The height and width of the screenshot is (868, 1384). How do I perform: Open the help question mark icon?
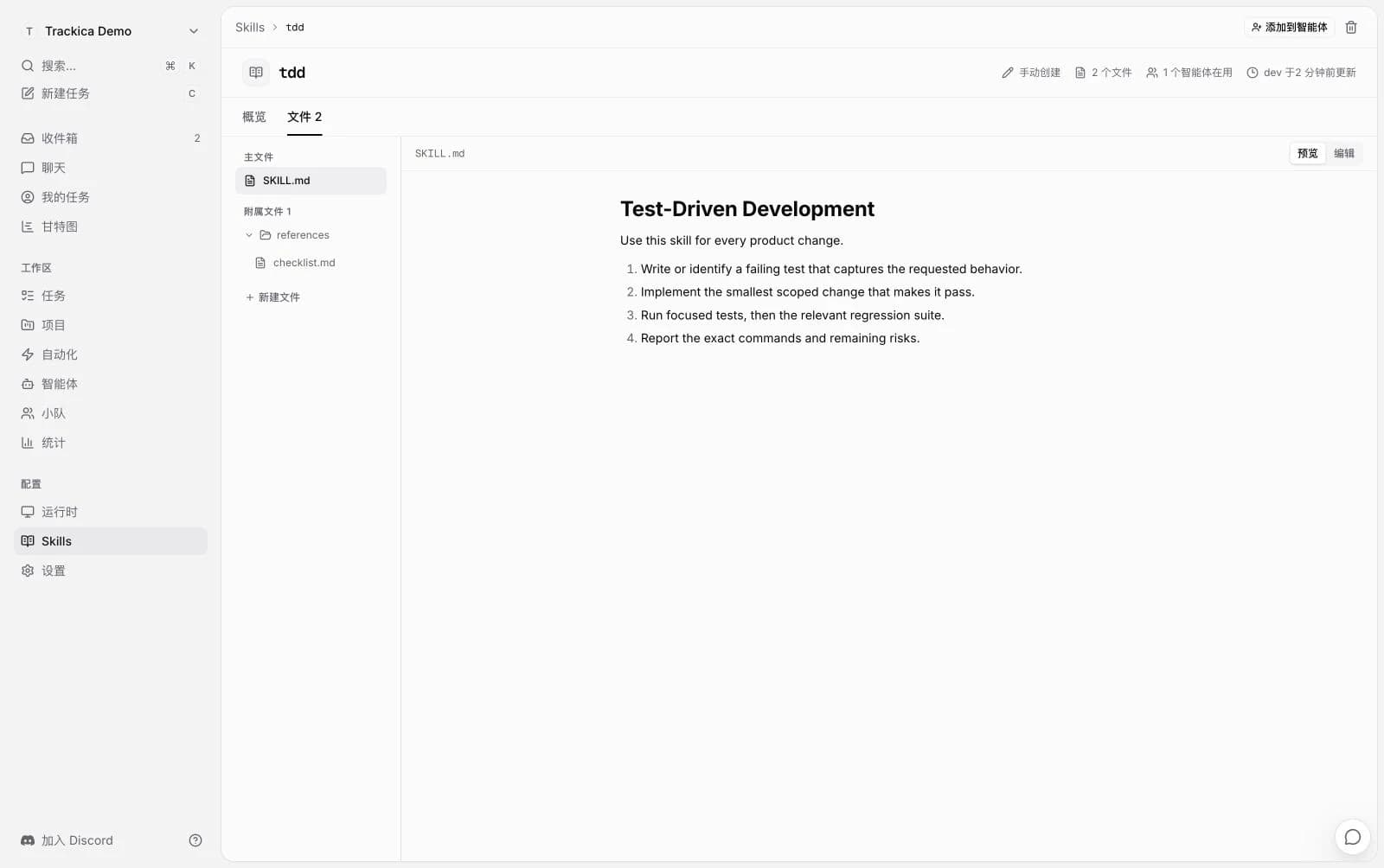coord(195,840)
